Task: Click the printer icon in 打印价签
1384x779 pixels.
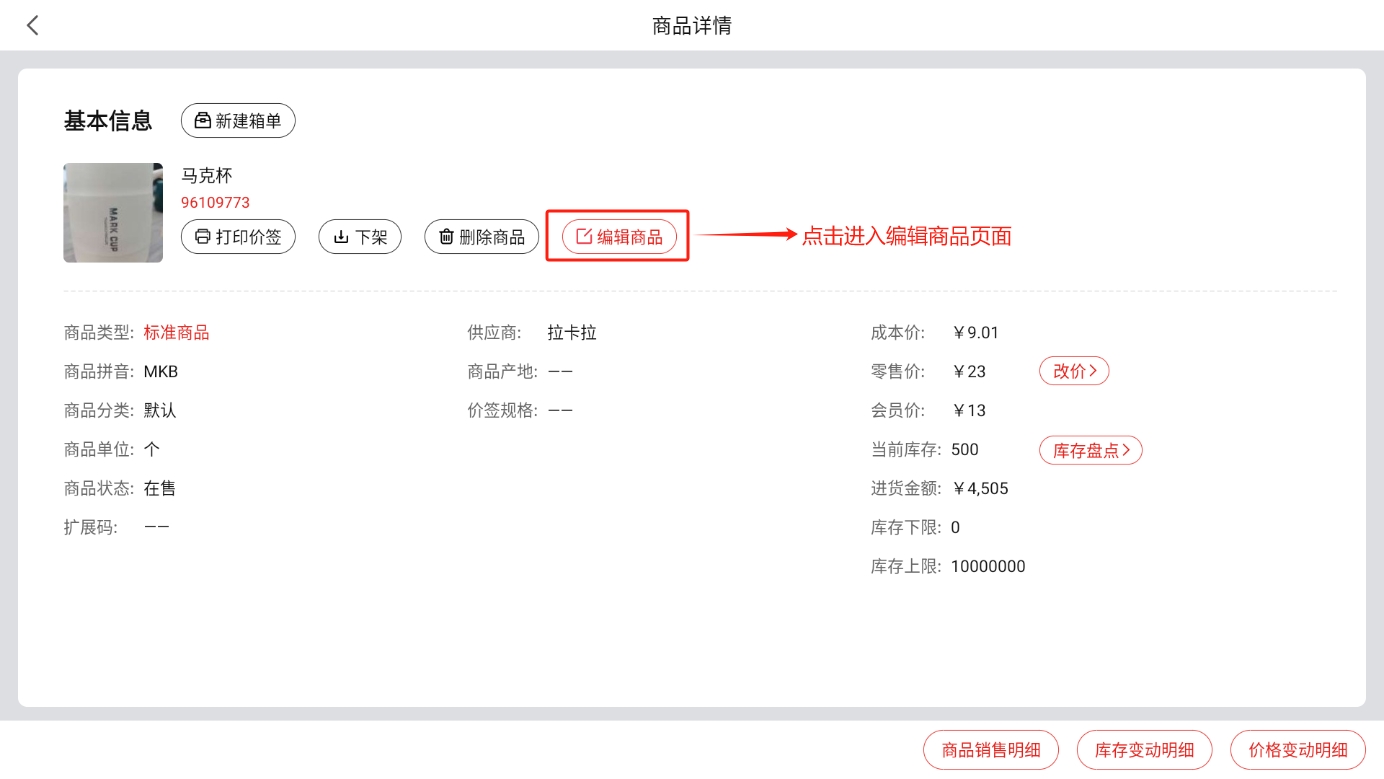Action: [203, 237]
